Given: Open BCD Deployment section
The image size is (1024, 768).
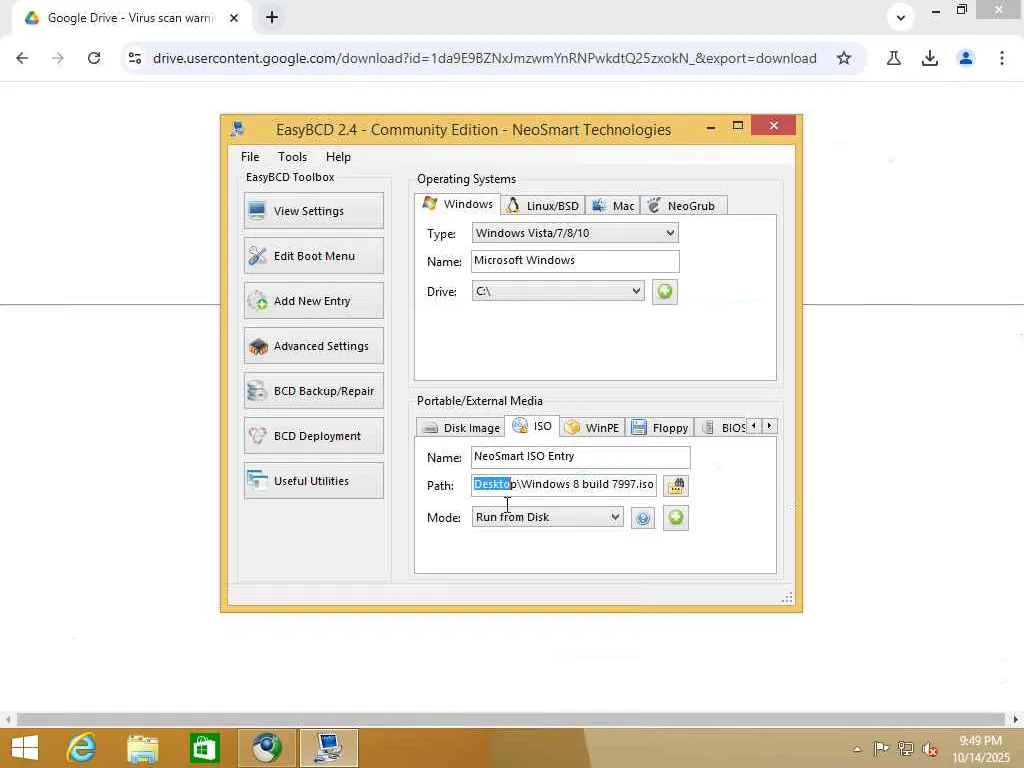Looking at the screenshot, I should (x=313, y=436).
